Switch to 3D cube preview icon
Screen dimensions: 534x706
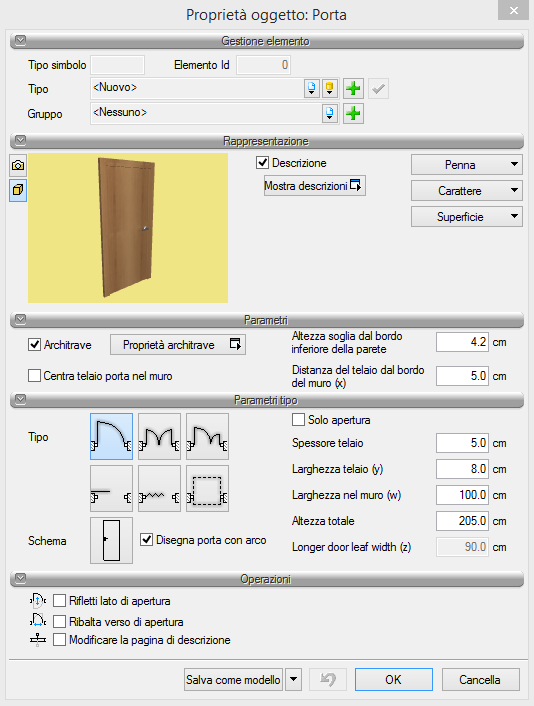point(18,190)
